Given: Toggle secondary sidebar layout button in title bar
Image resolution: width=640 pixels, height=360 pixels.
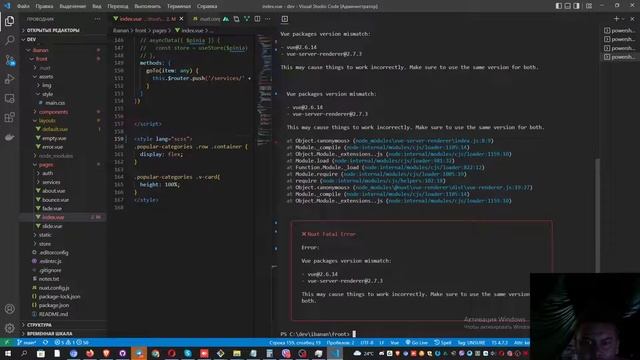Looking at the screenshot, I should pyautogui.click(x=576, y=6).
